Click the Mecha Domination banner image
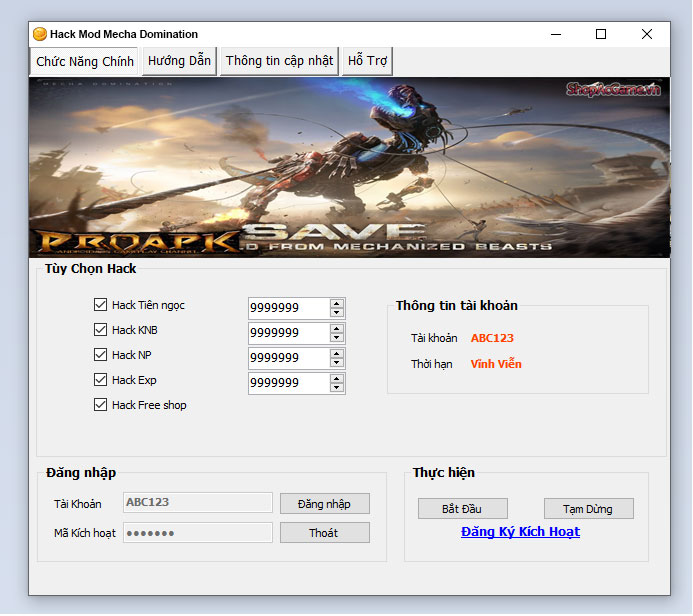The width and height of the screenshot is (693, 616). tap(349, 167)
